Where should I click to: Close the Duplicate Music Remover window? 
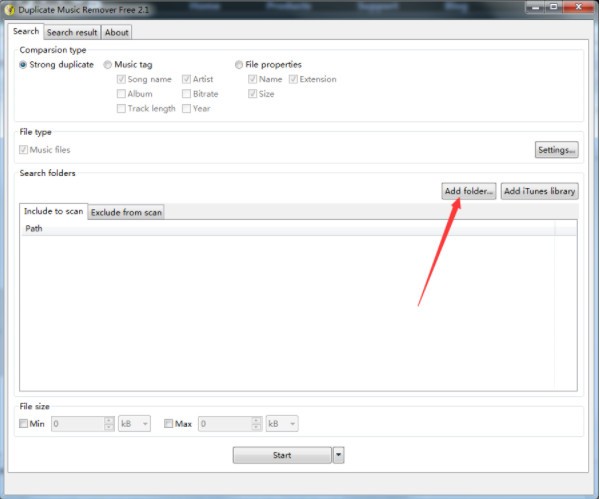[x=579, y=7]
